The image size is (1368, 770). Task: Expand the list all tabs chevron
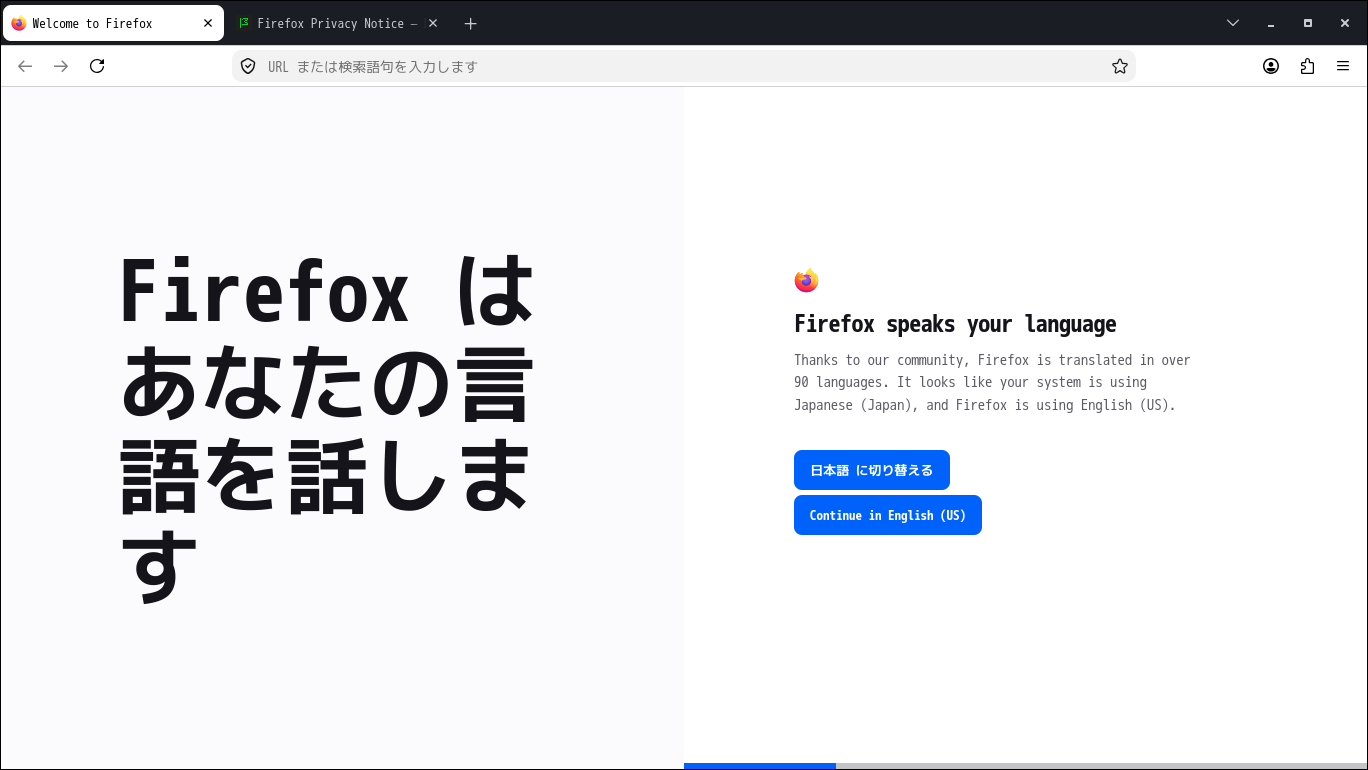click(x=1233, y=23)
